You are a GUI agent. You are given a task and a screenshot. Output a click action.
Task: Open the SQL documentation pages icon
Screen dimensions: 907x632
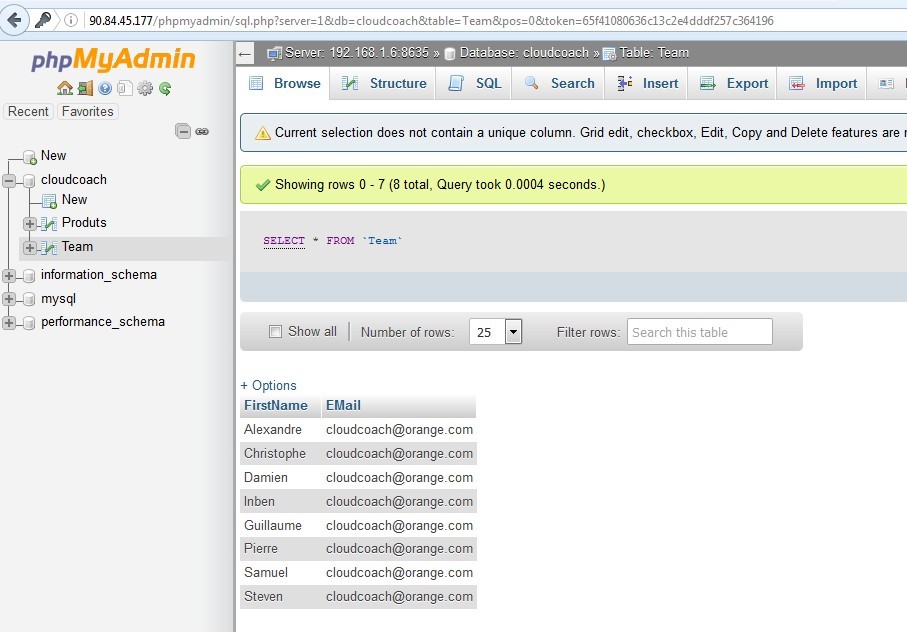point(124,88)
